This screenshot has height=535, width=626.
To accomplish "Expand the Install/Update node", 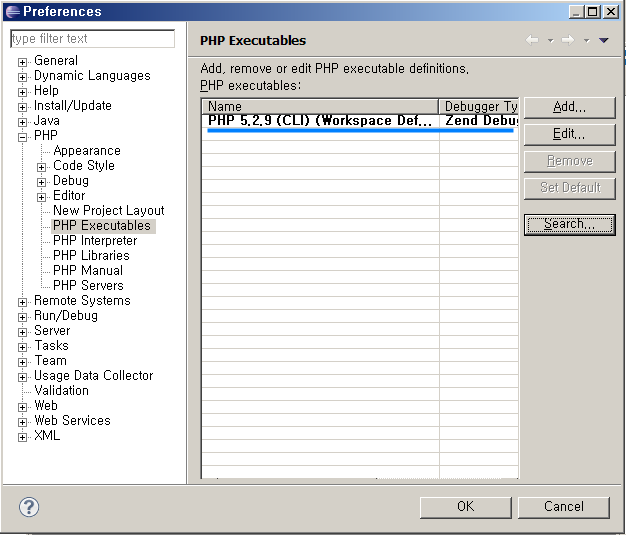I will pos(22,107).
